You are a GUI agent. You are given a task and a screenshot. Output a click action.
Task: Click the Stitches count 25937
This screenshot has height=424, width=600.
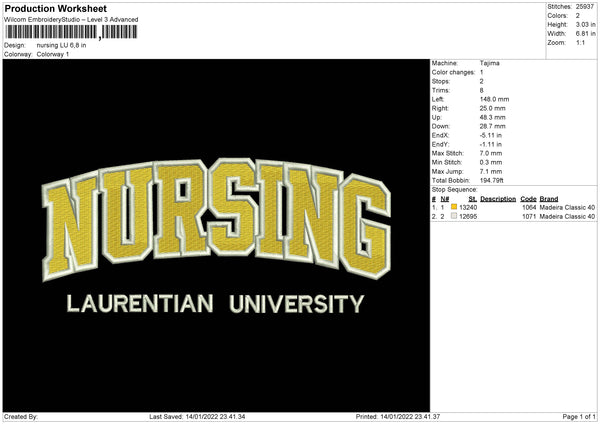(584, 7)
